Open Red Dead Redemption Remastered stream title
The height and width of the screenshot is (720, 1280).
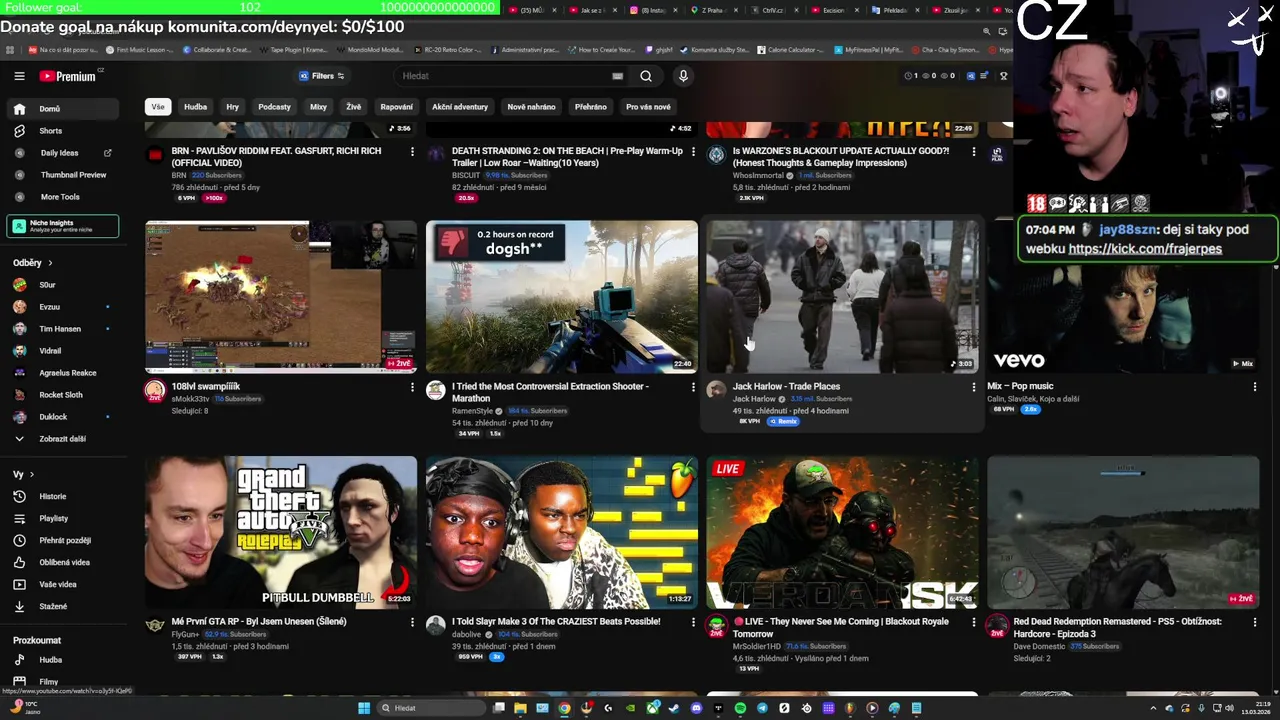point(1117,628)
